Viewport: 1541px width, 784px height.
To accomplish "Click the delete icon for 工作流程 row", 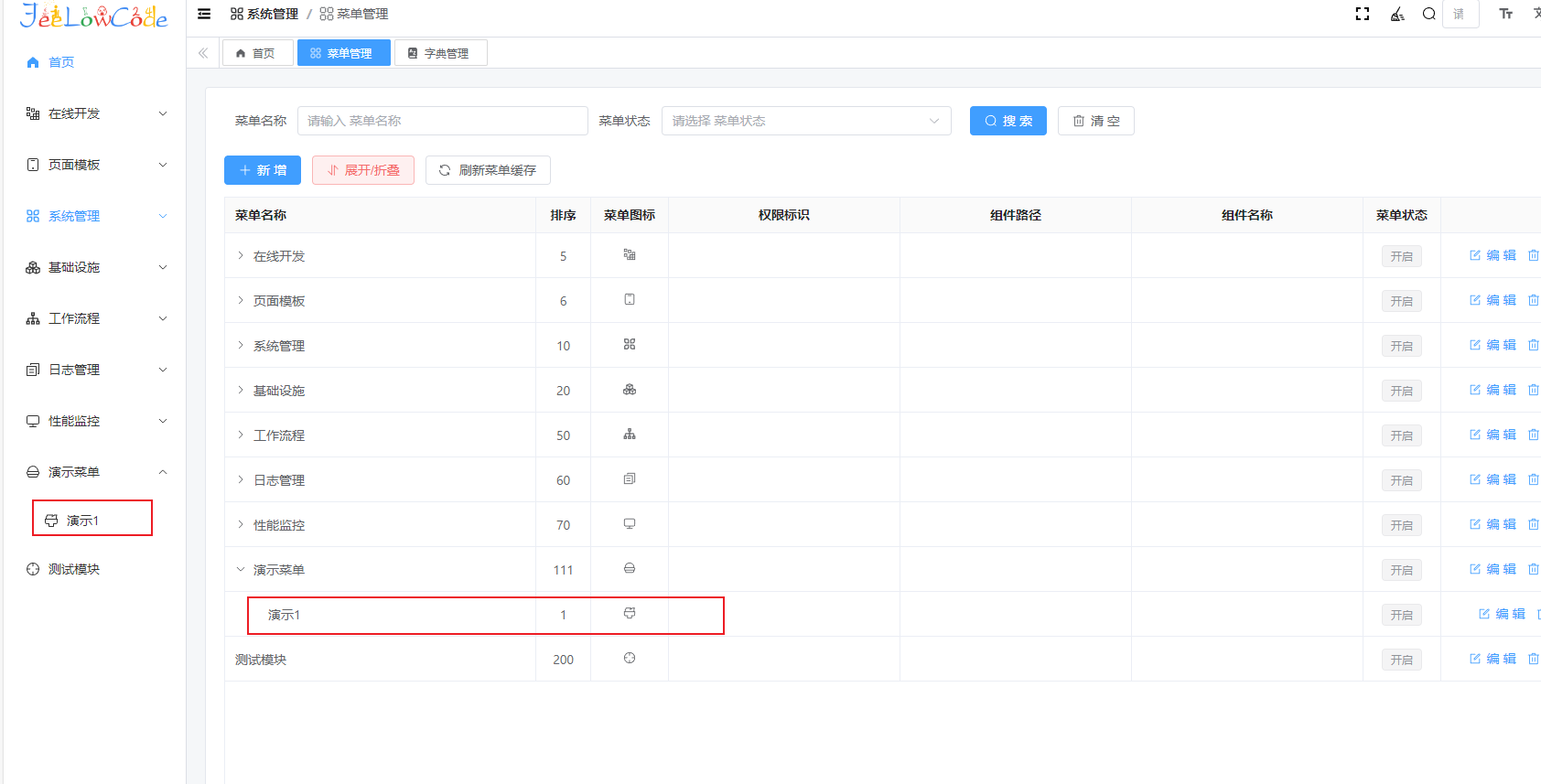I will click(x=1534, y=435).
